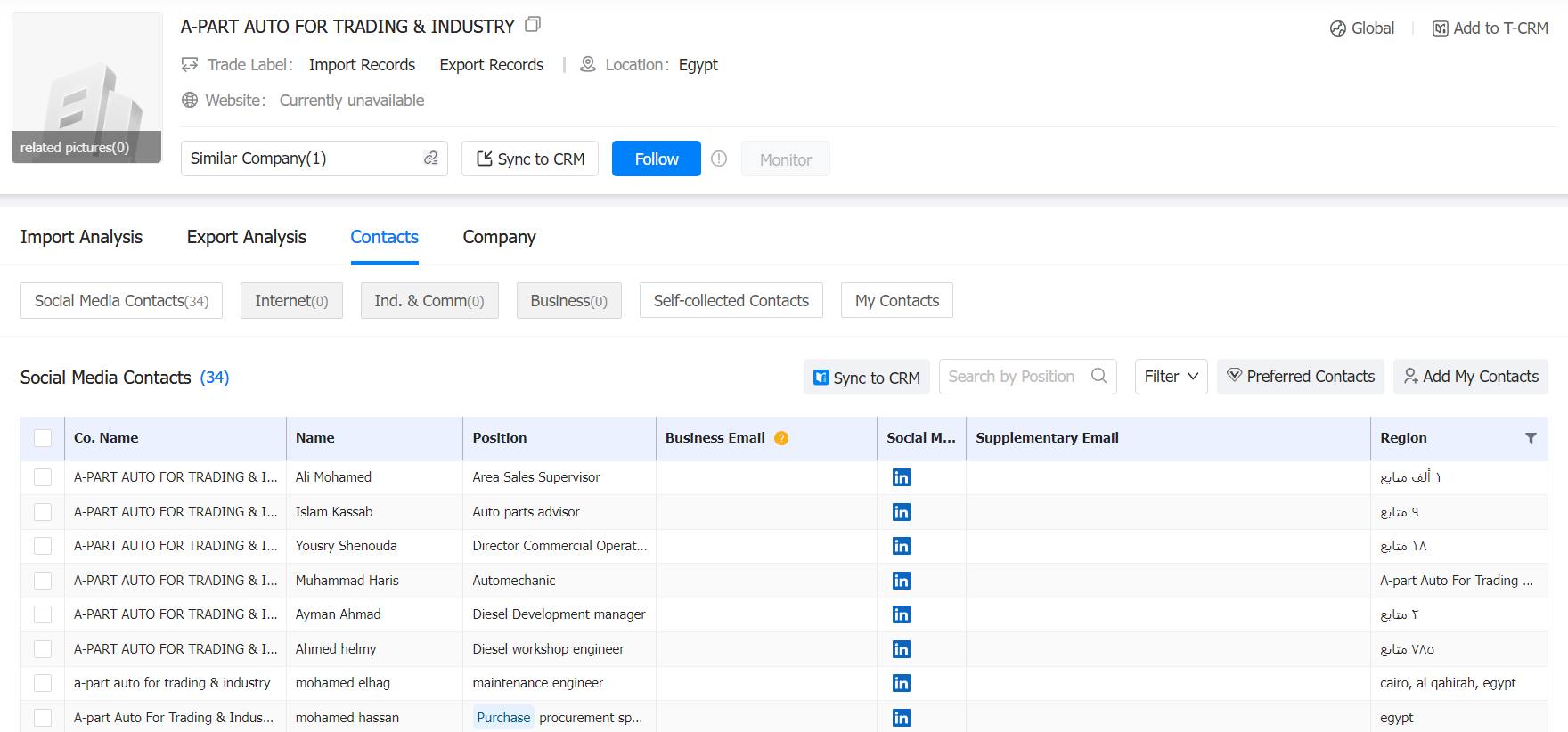Screen dimensions: 1568x732
Task: Open LinkedIn profile for Ahmed helmy
Action: tap(901, 649)
